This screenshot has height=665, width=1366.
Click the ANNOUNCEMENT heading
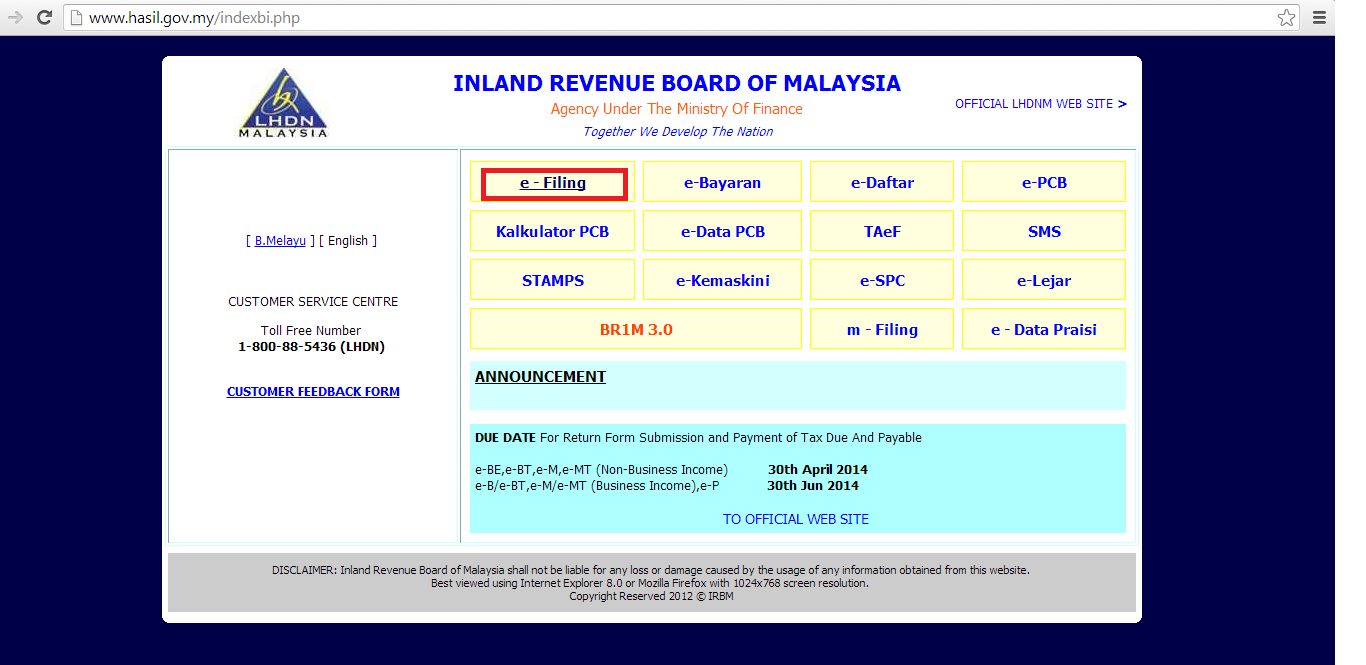(x=540, y=377)
